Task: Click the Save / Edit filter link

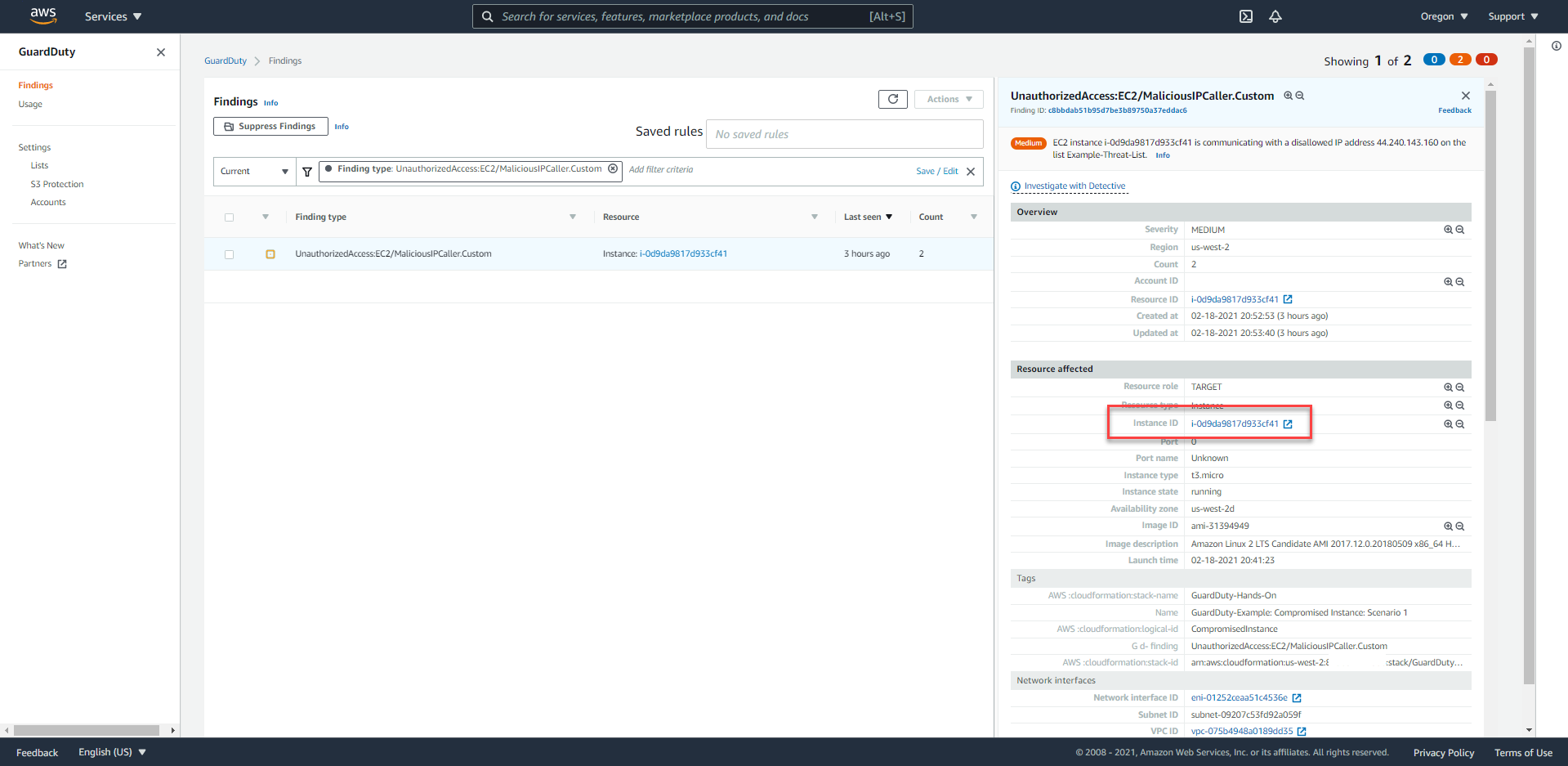Action: pos(936,171)
